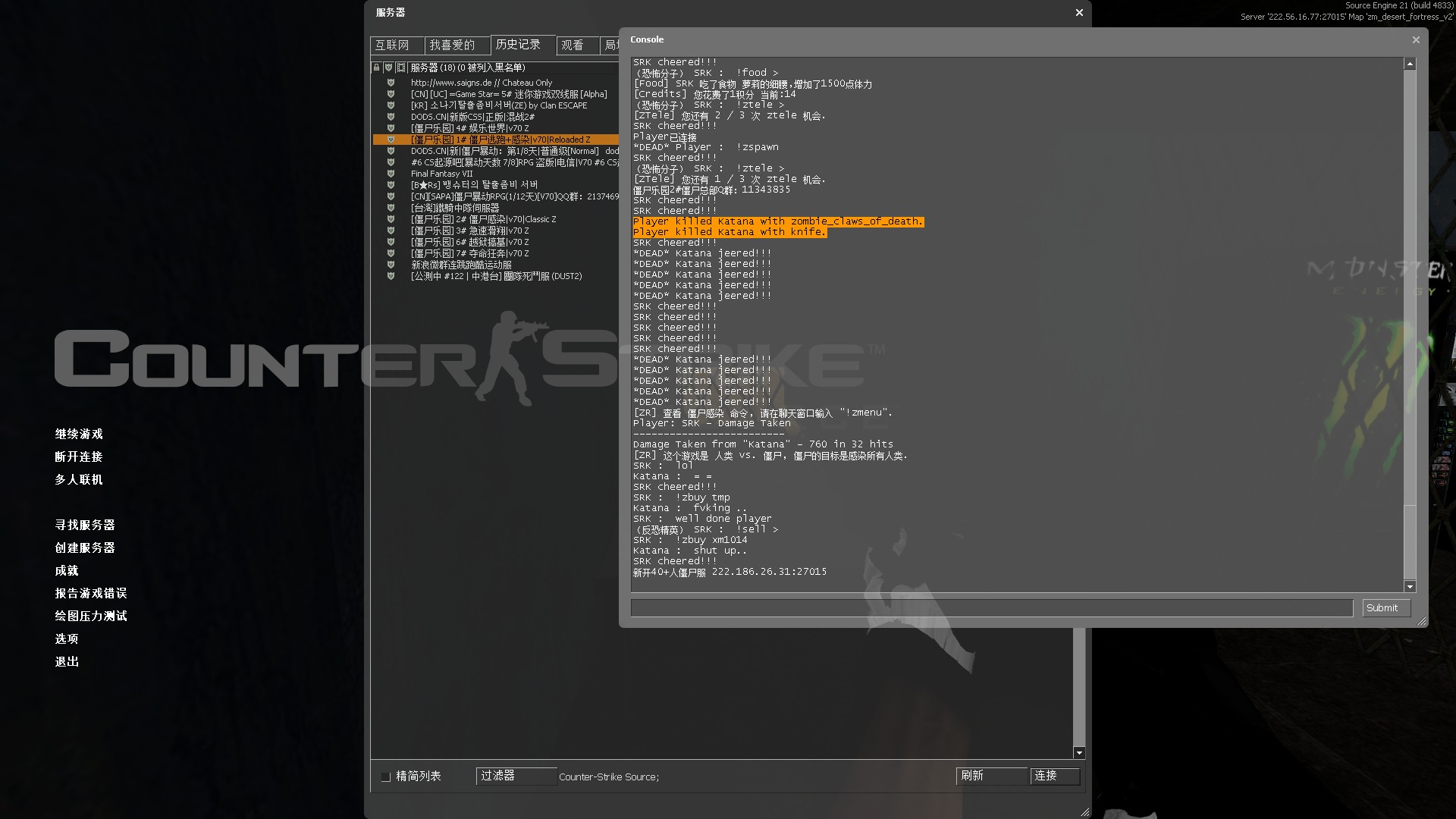Viewport: 1456px width, 819px height.
Task: Click shield icon beside 公测中 #122 DUST2 server
Action: pos(391,276)
